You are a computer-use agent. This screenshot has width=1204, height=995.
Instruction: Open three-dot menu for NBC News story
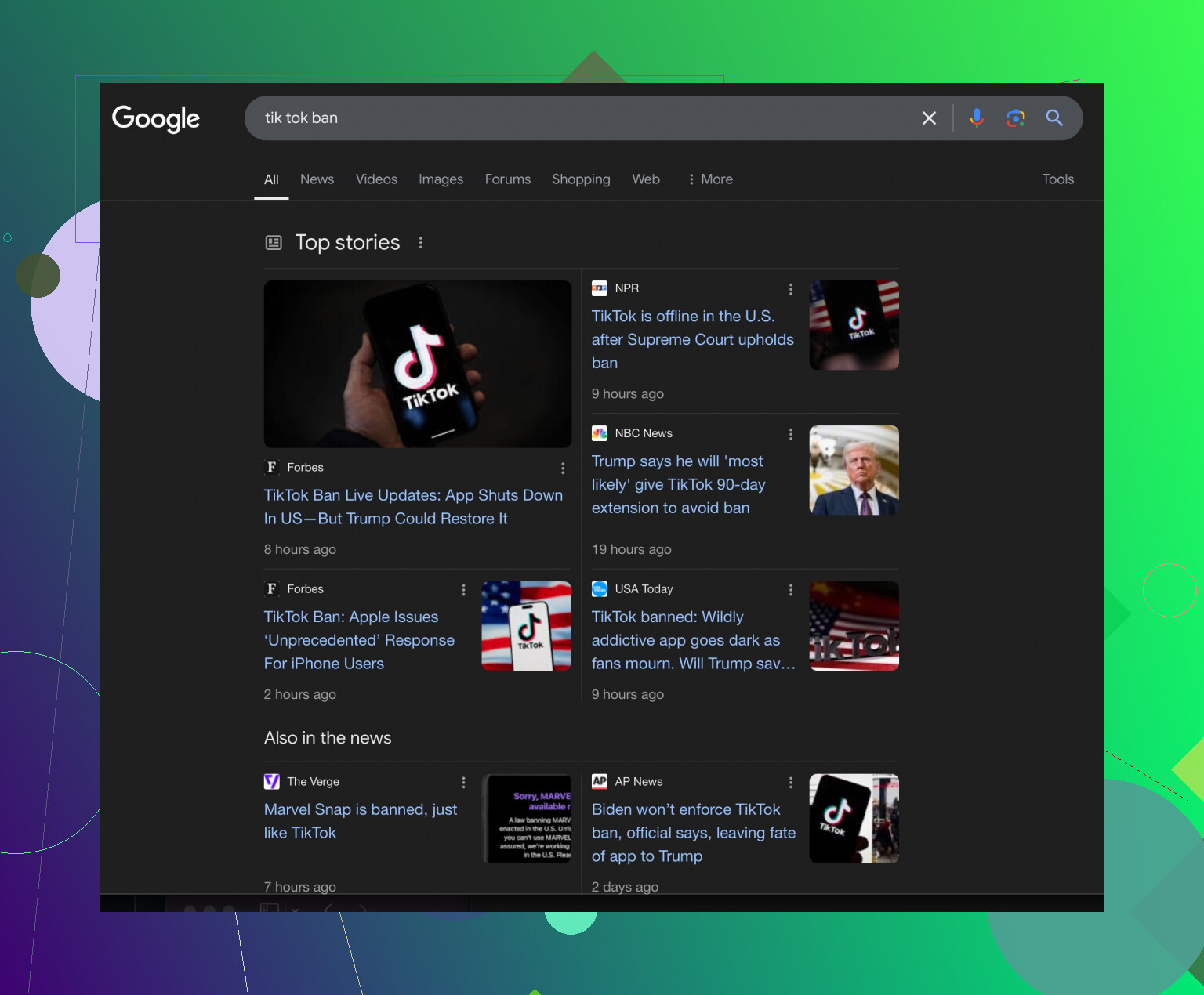point(790,434)
